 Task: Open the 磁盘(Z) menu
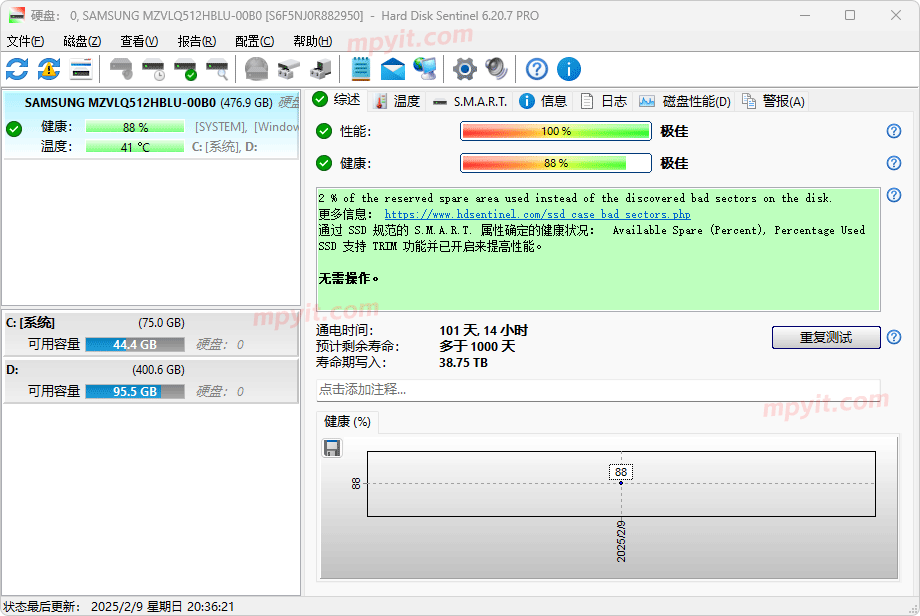pyautogui.click(x=82, y=41)
